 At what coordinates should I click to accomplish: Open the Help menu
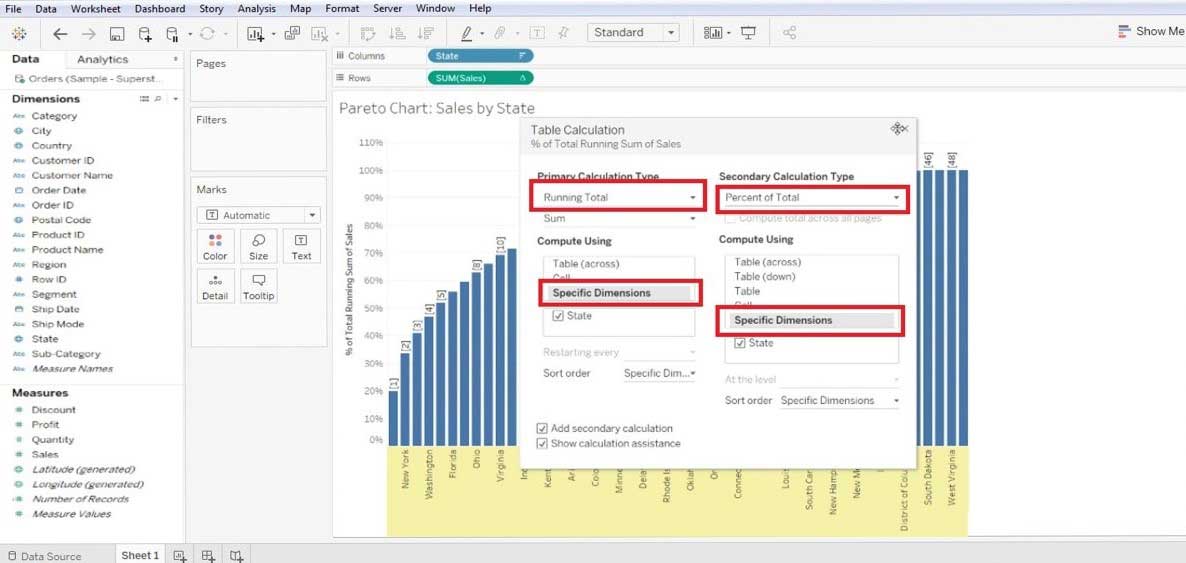tap(480, 8)
